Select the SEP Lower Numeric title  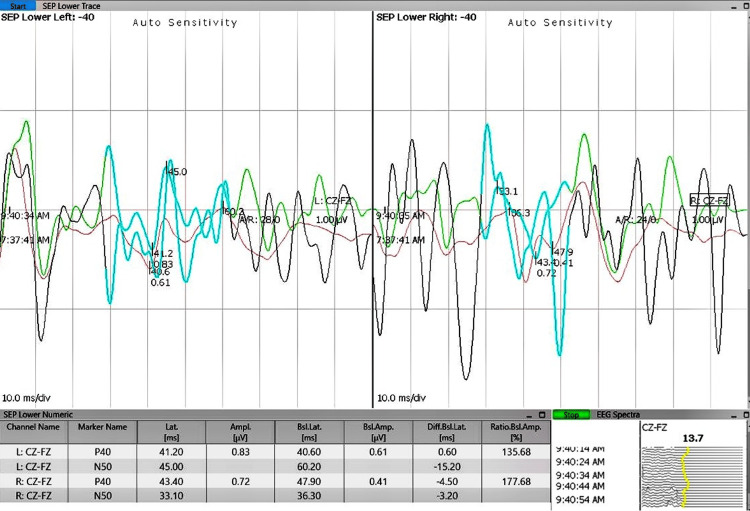click(38, 415)
